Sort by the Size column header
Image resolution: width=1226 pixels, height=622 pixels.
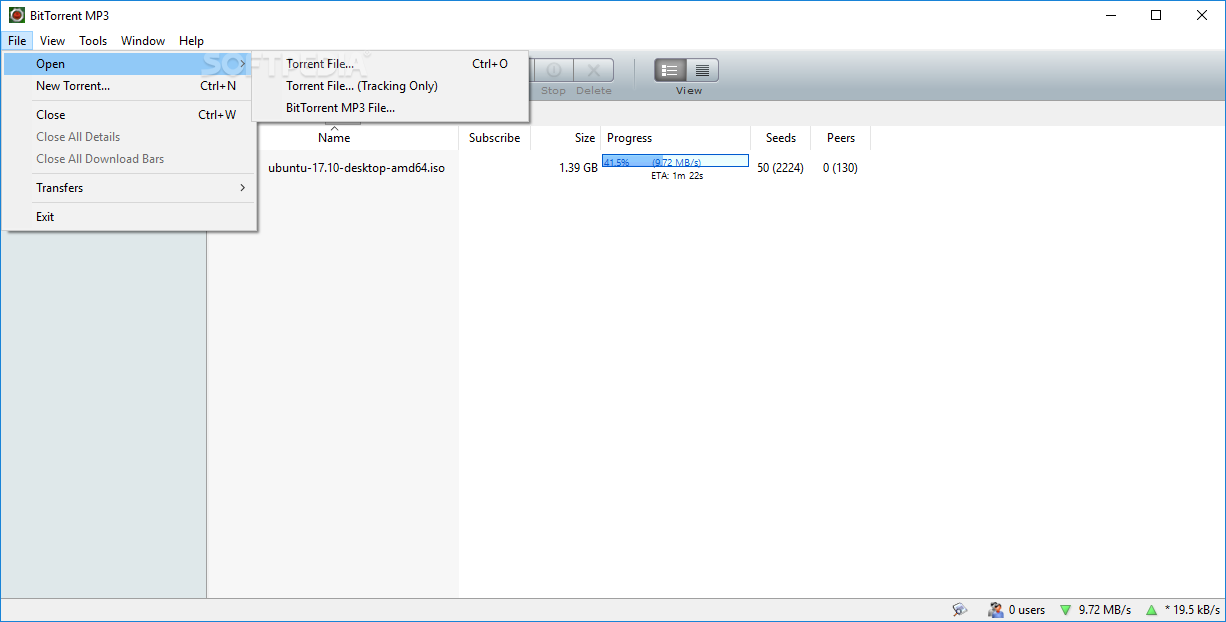pos(566,138)
